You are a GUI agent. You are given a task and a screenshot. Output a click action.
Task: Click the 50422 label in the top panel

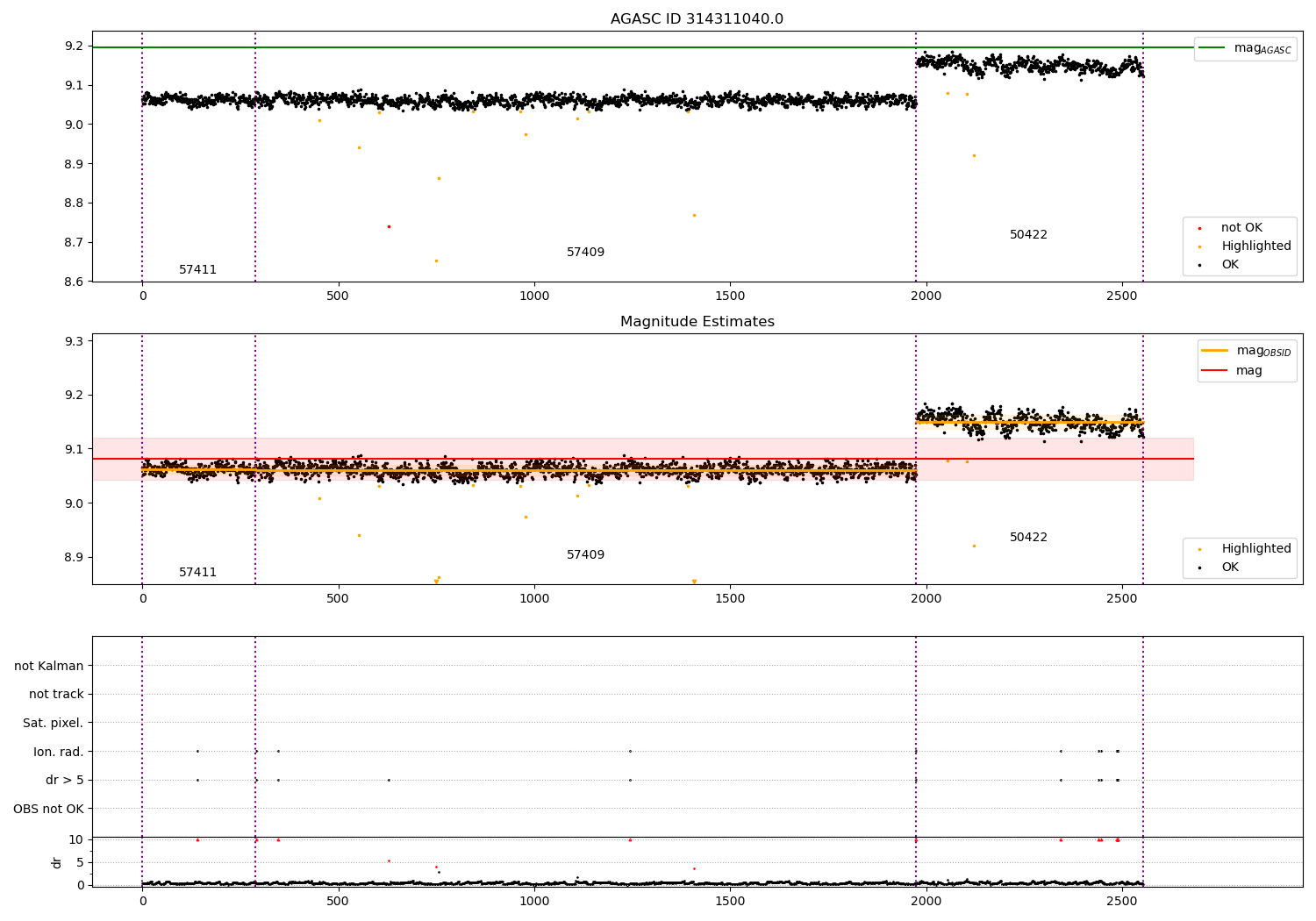[x=1028, y=235]
